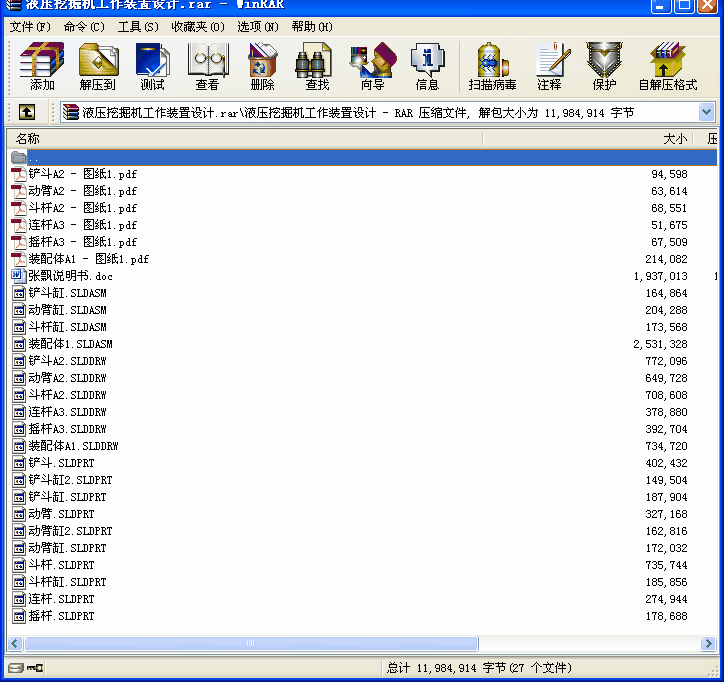Click the horizontal scrollbar thumb

251,643
